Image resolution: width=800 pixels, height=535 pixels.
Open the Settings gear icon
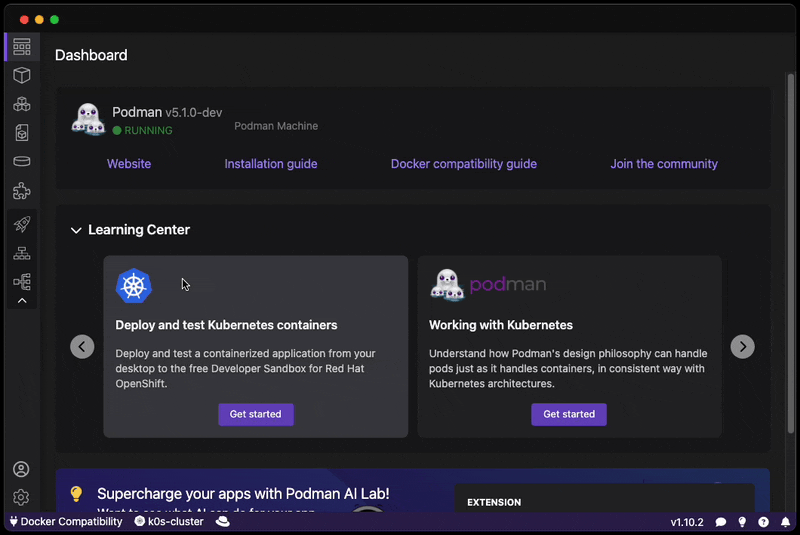(x=21, y=497)
